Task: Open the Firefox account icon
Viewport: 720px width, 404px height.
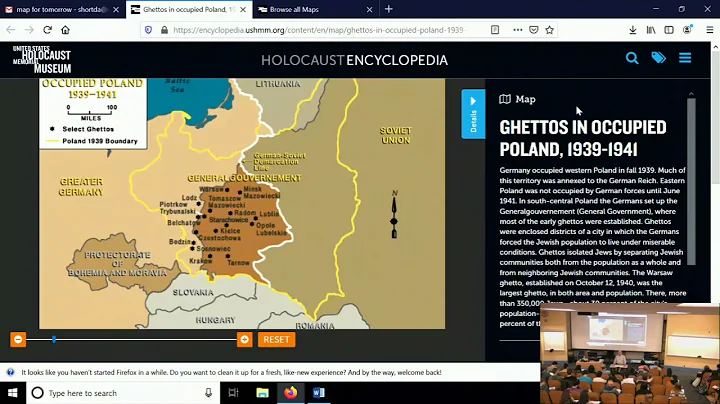Action: [687, 30]
